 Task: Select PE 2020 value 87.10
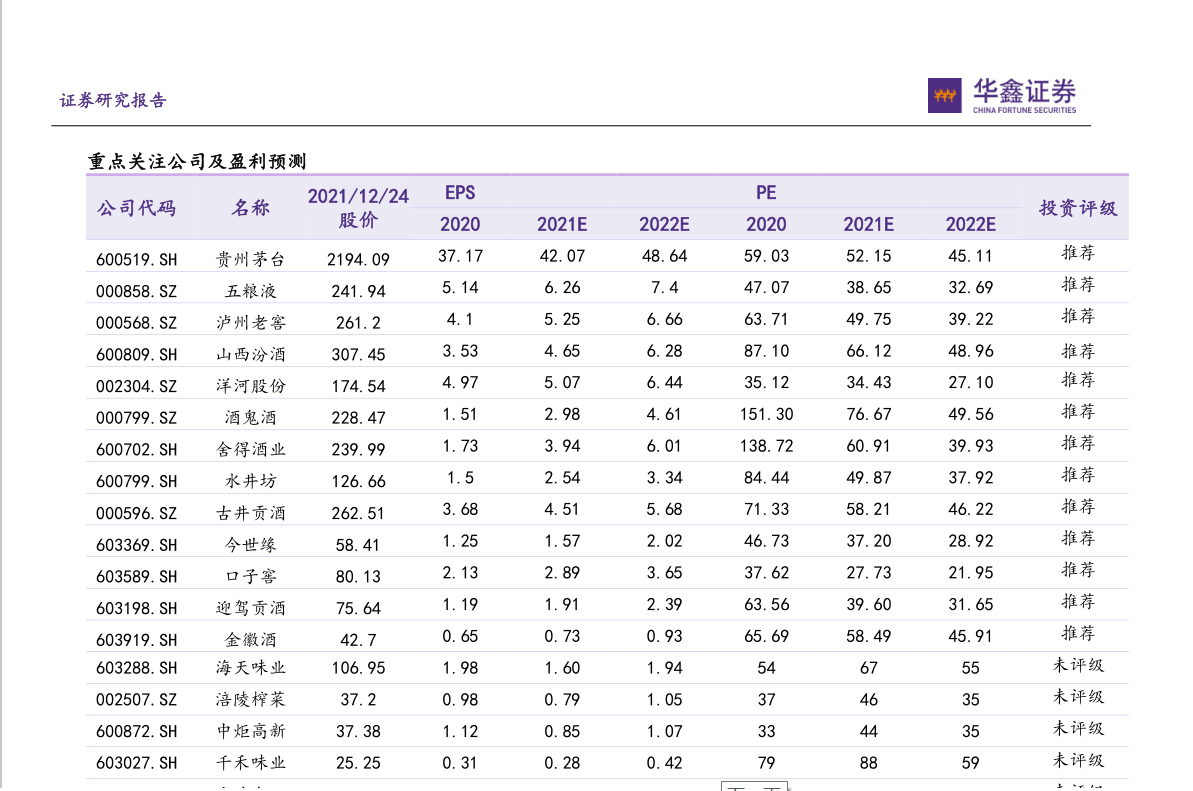[766, 351]
